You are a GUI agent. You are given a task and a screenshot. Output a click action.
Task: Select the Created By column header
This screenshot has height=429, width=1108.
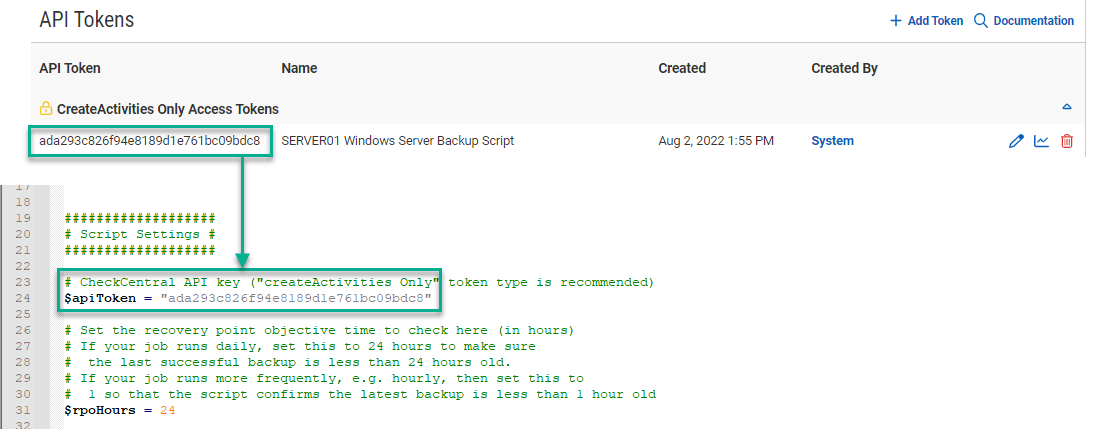[844, 68]
